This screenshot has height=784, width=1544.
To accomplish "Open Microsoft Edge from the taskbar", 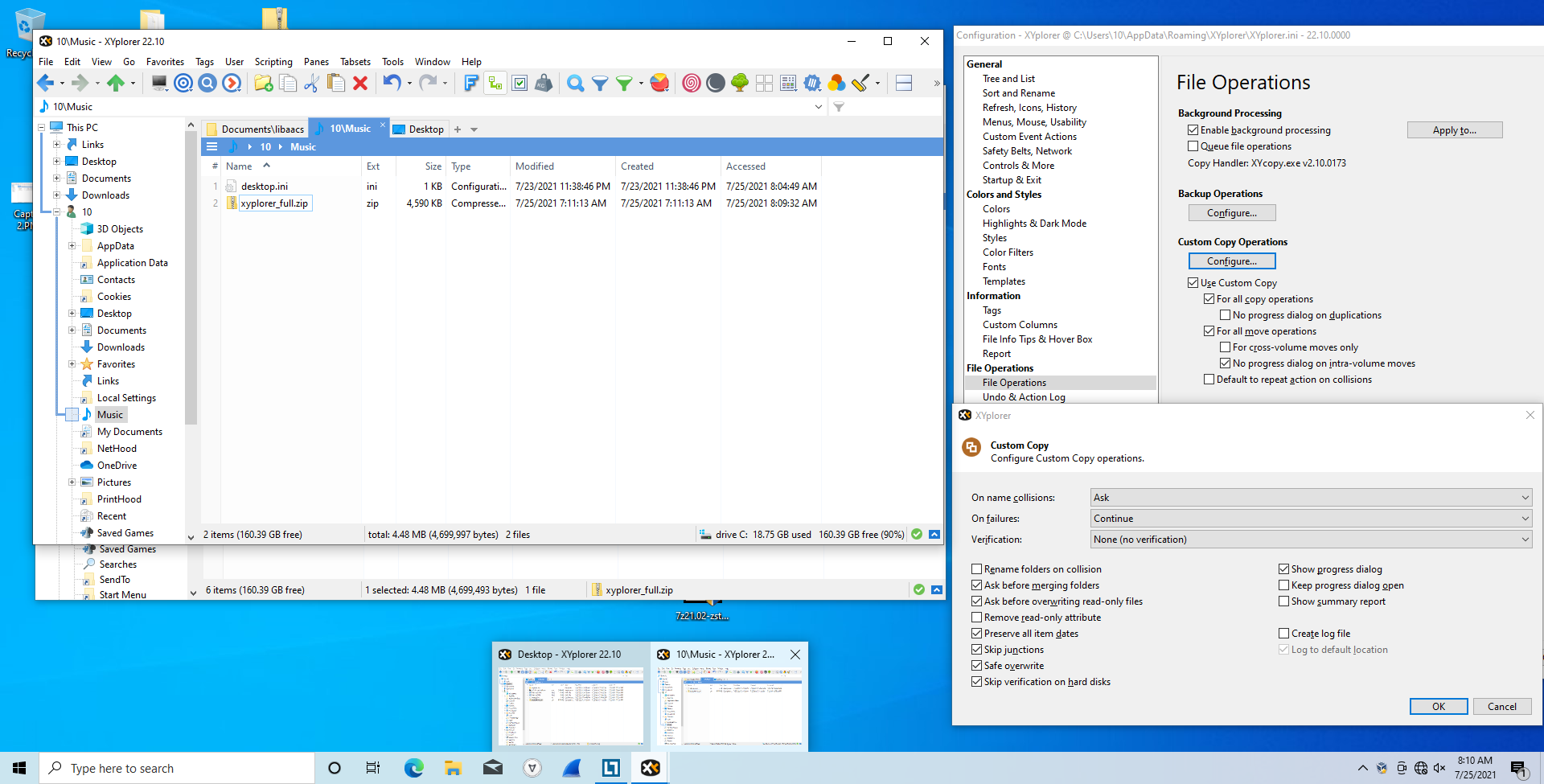I will click(413, 768).
